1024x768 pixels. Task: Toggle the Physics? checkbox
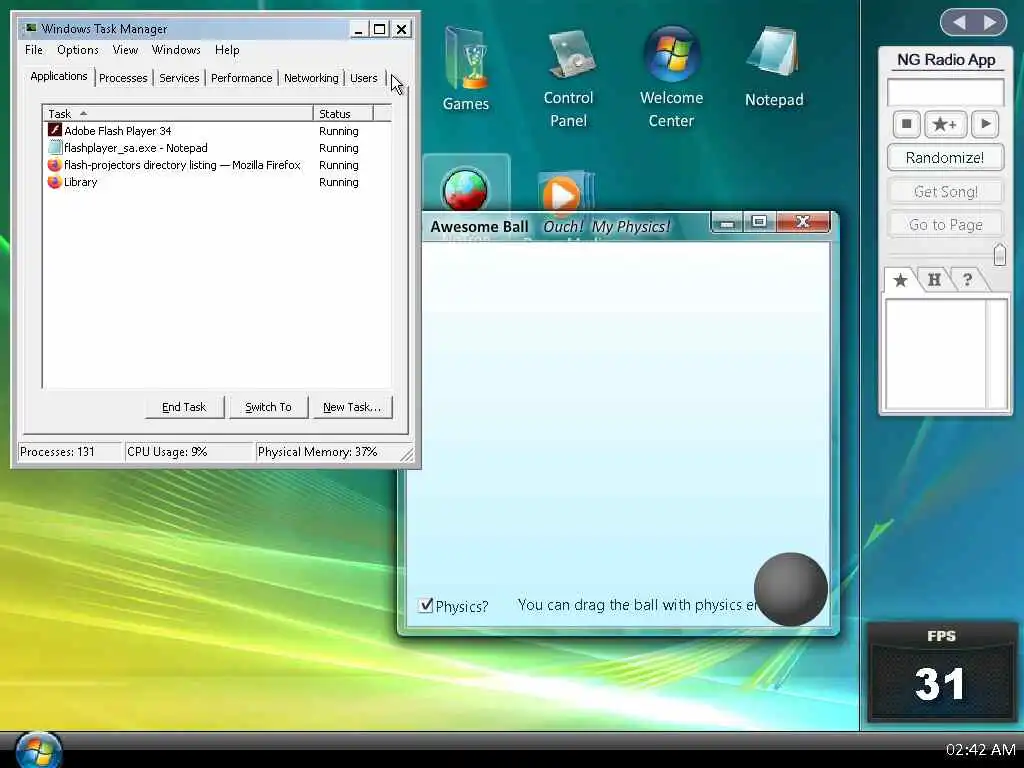coord(425,605)
